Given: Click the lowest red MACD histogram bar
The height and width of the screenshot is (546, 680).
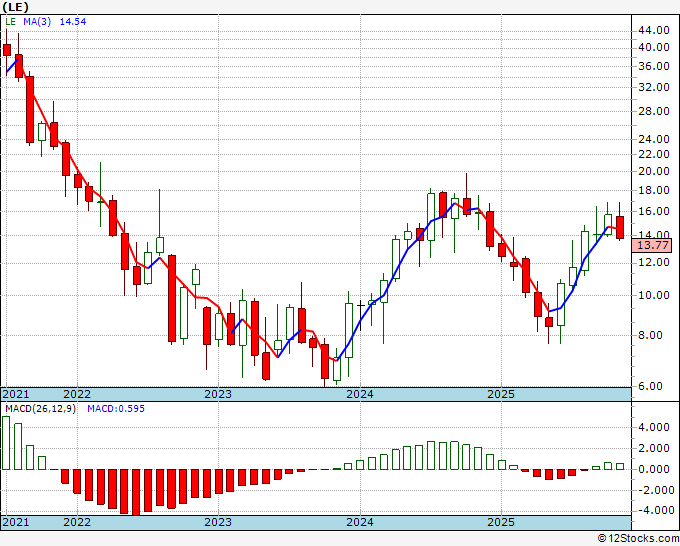Looking at the screenshot, I should coord(136,492).
